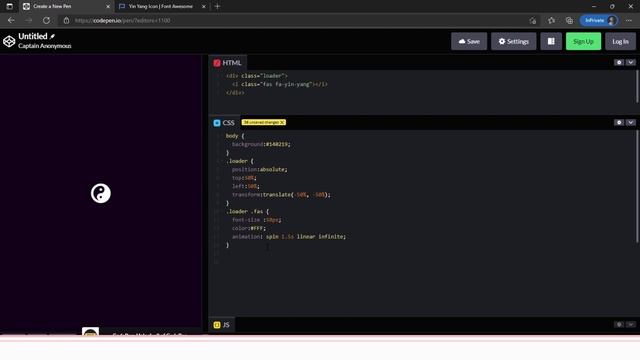This screenshot has height=360, width=640.
Task: Close the Yin Yang Icon Font Awesome tab
Action: (204, 7)
